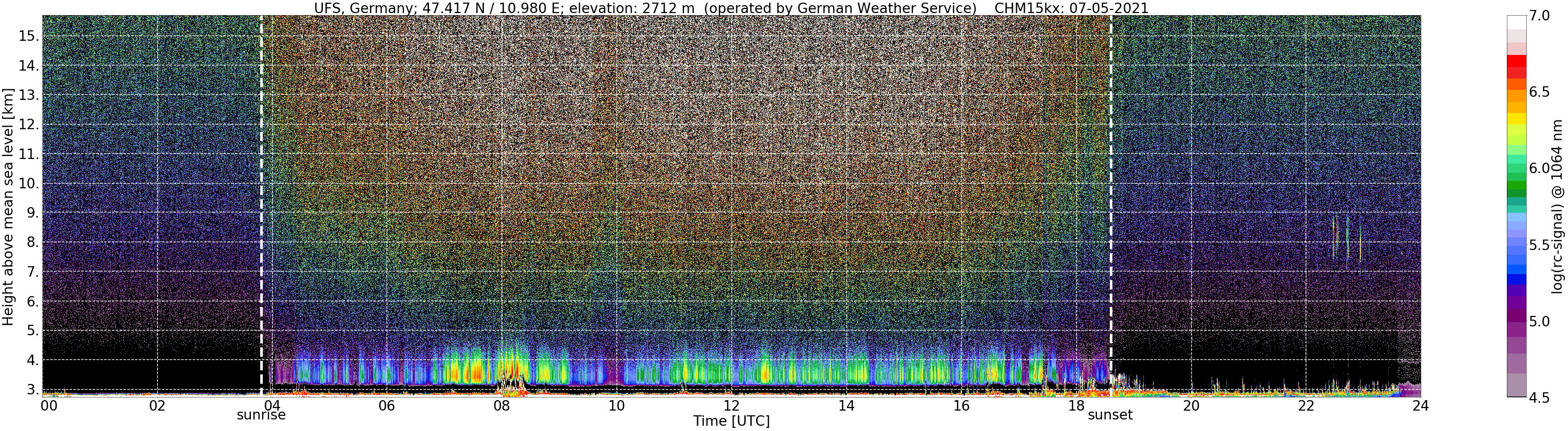Click the '22' time tick label
This screenshot has width=1568, height=431.
click(1306, 405)
